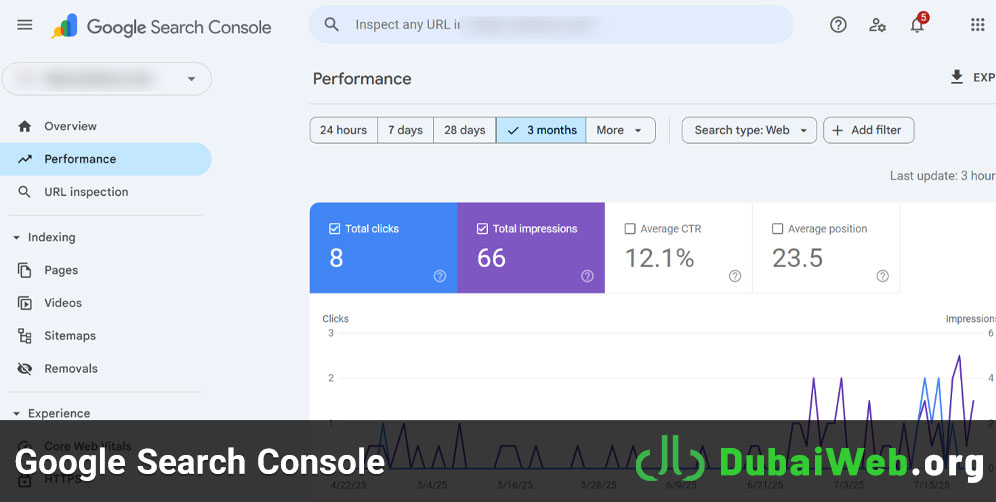
Task: Click the Add filter button
Action: 868,130
